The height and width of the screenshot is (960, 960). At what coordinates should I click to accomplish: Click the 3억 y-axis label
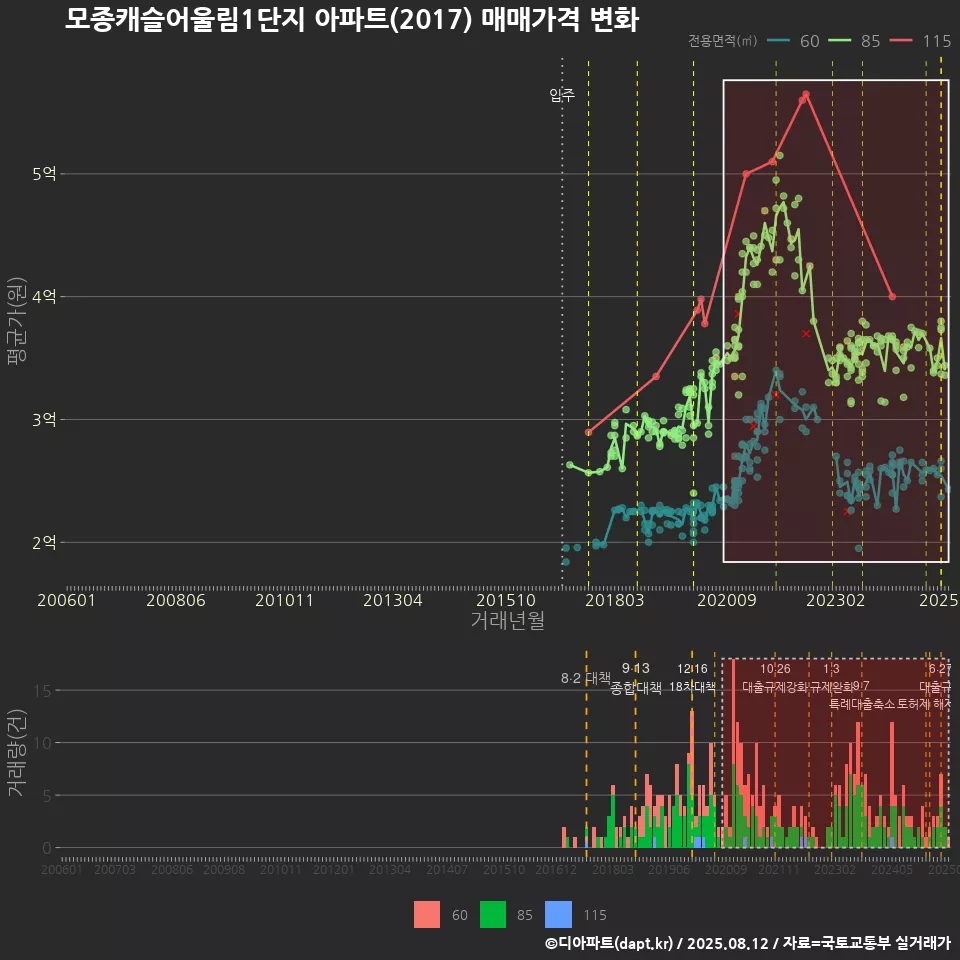click(x=44, y=420)
